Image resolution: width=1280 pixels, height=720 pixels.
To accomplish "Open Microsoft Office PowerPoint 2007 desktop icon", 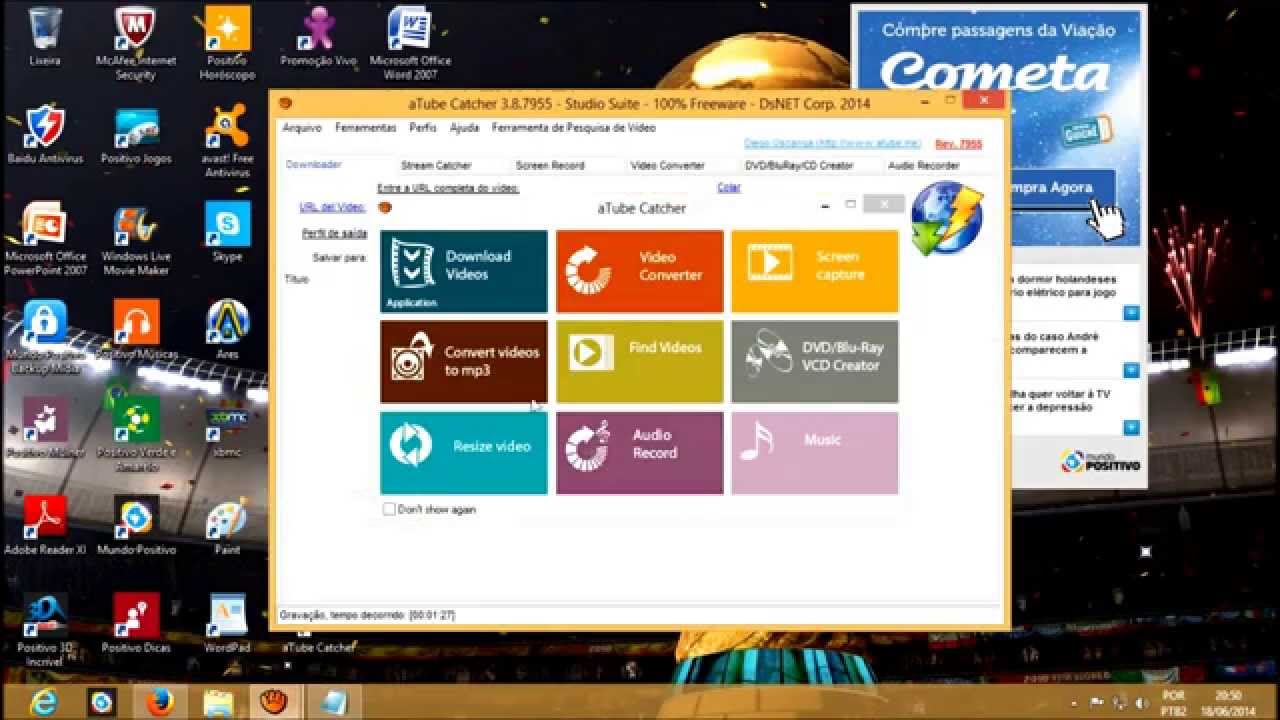I will [x=44, y=238].
